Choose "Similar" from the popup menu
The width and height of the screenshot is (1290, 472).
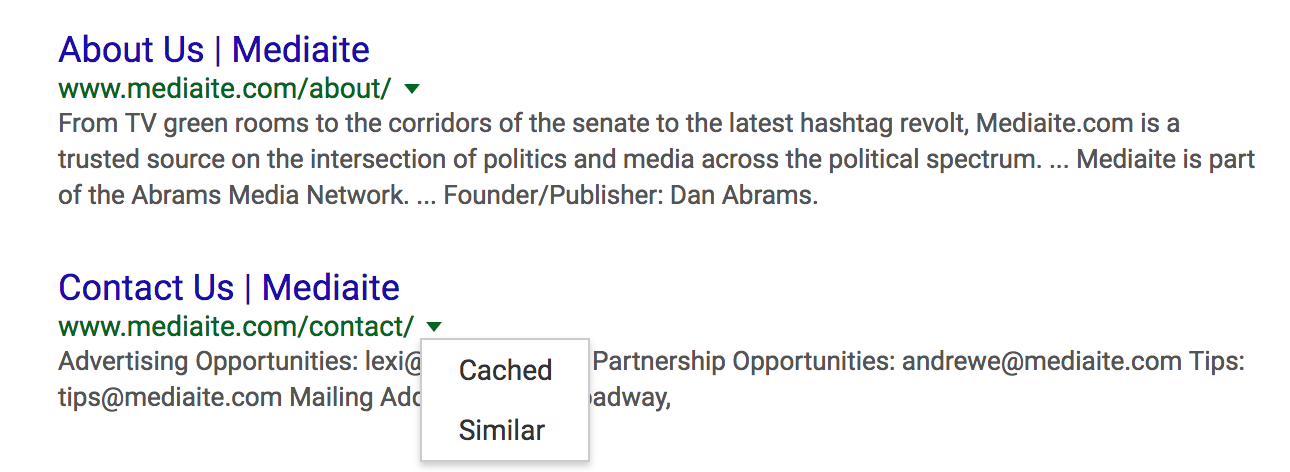coord(502,431)
